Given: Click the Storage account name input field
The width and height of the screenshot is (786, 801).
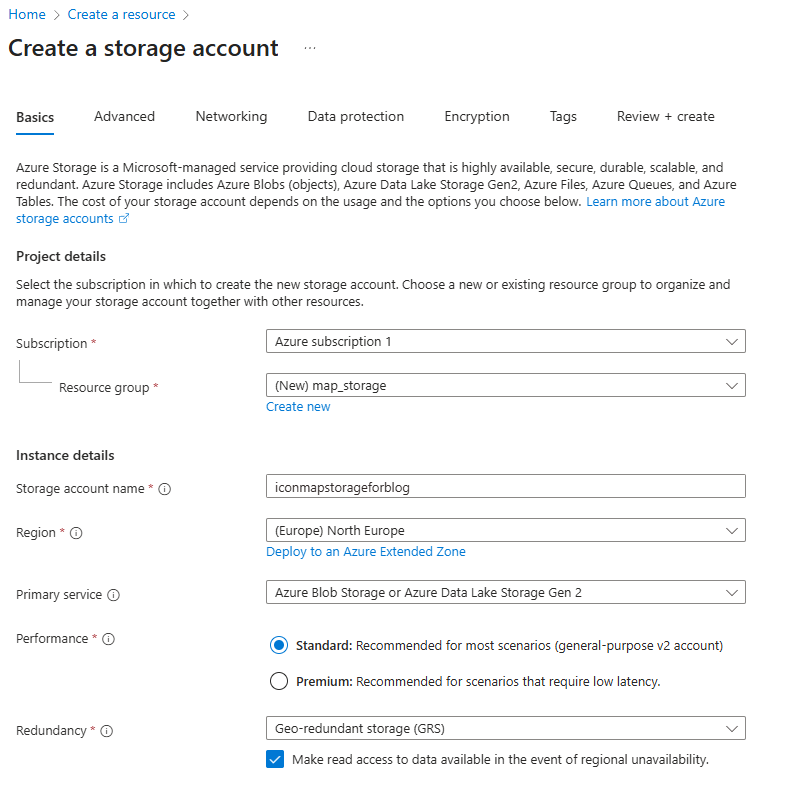Looking at the screenshot, I should [x=505, y=487].
